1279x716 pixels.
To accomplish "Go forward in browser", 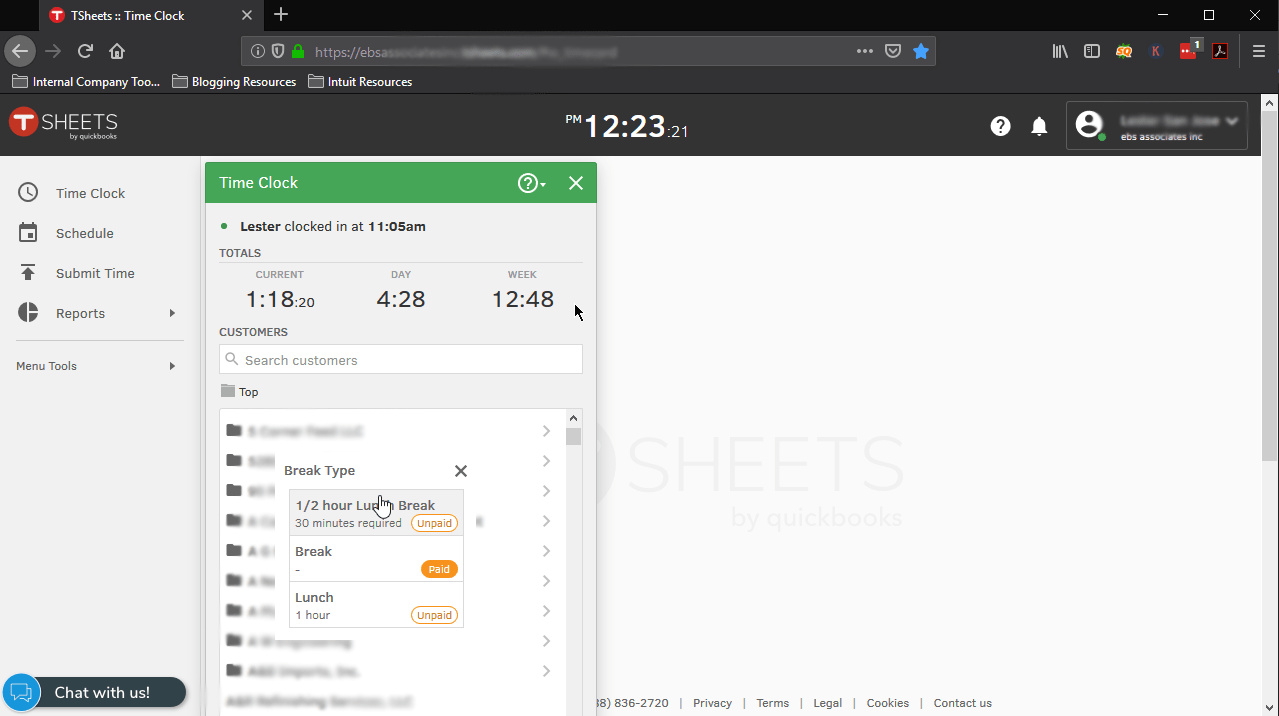I will (53, 51).
